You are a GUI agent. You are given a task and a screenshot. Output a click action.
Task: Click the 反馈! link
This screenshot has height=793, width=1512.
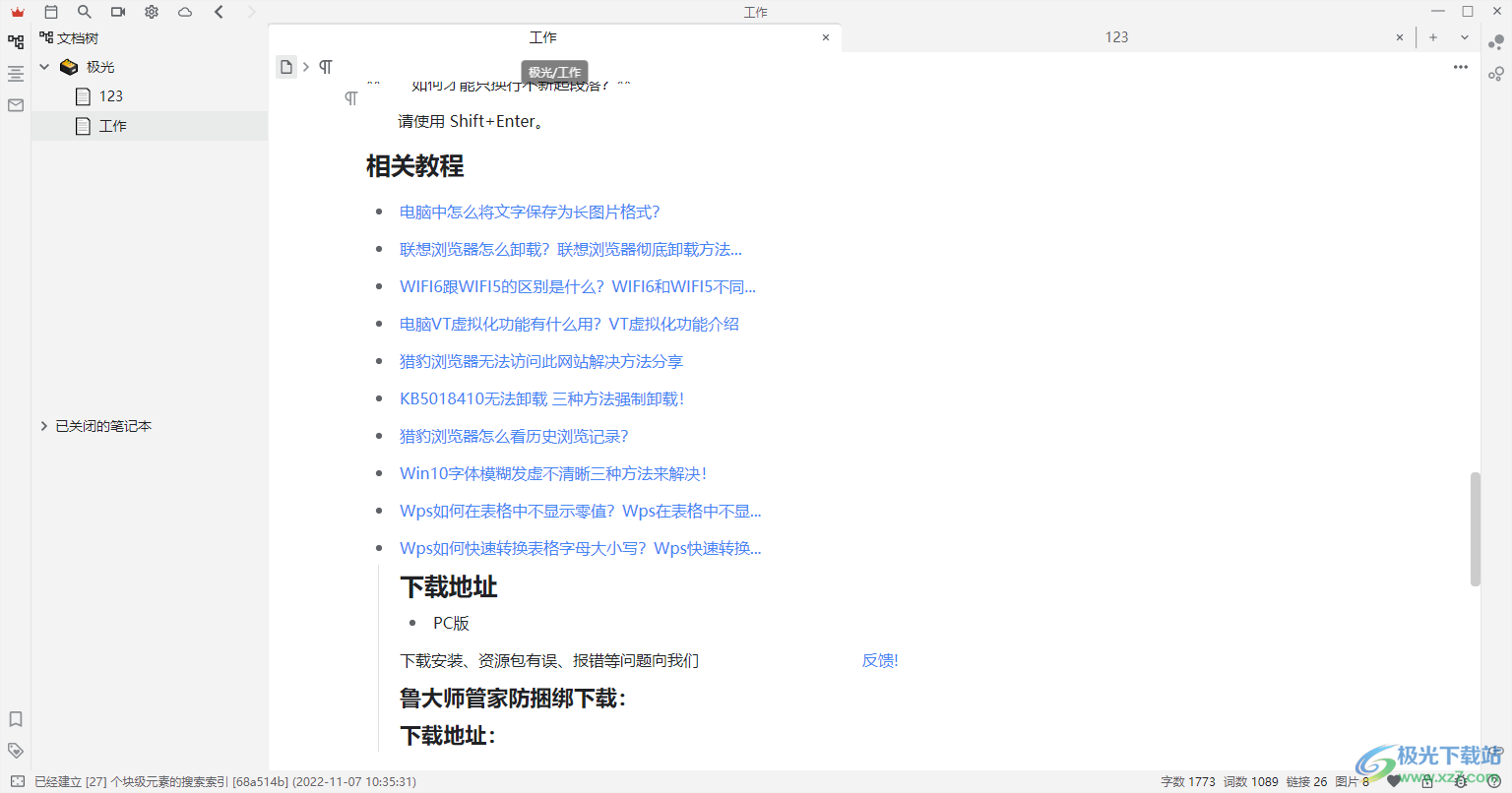click(x=879, y=660)
